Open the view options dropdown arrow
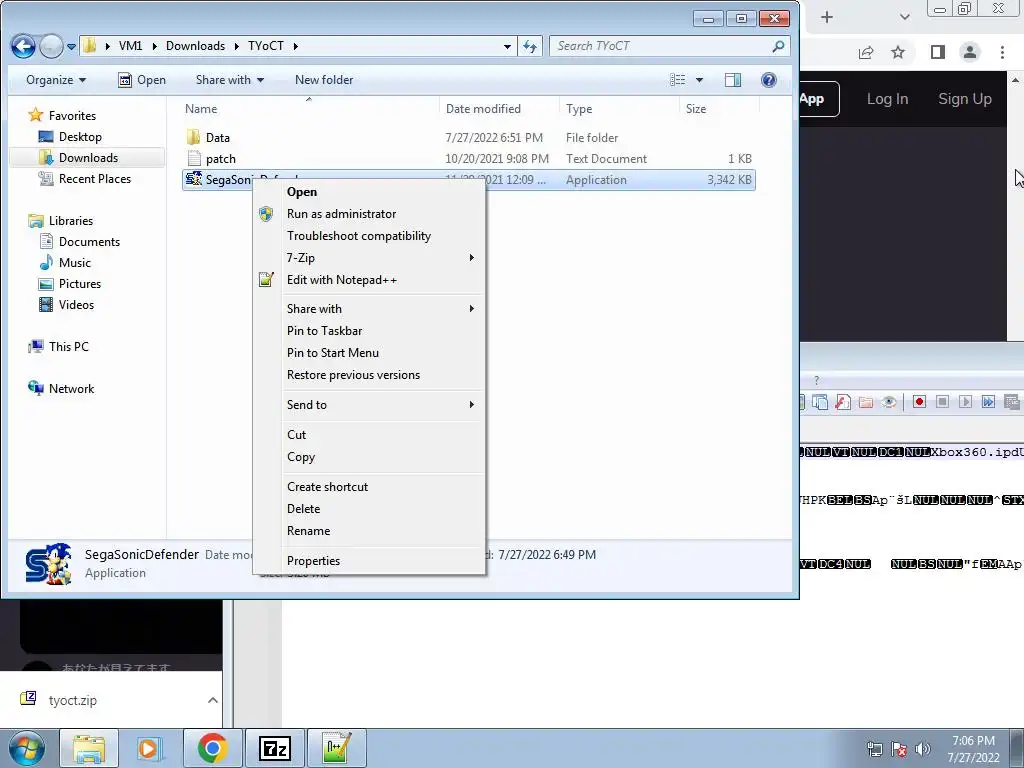1024x768 pixels. (x=699, y=80)
